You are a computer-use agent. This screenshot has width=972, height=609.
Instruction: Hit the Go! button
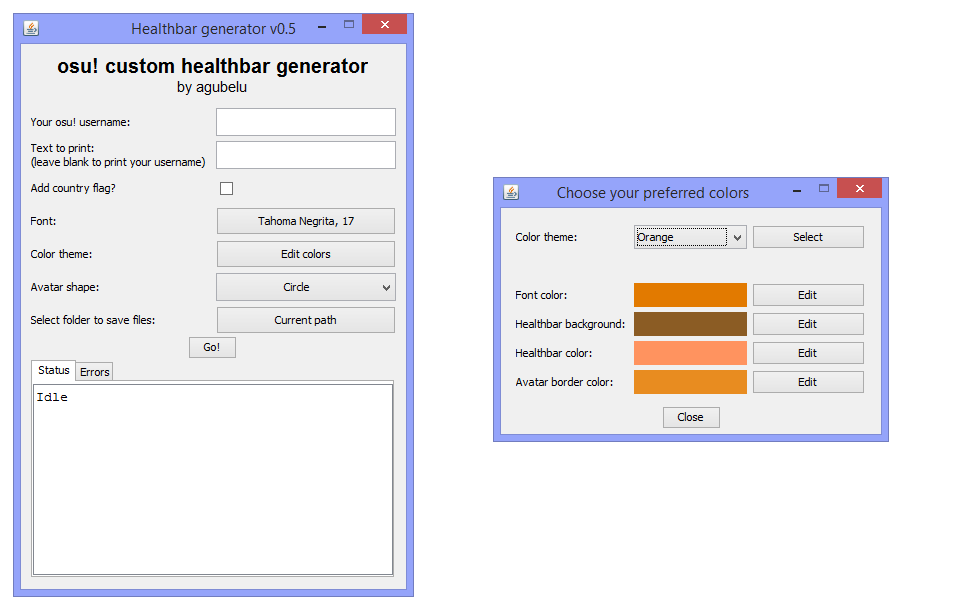pyautogui.click(x=212, y=347)
